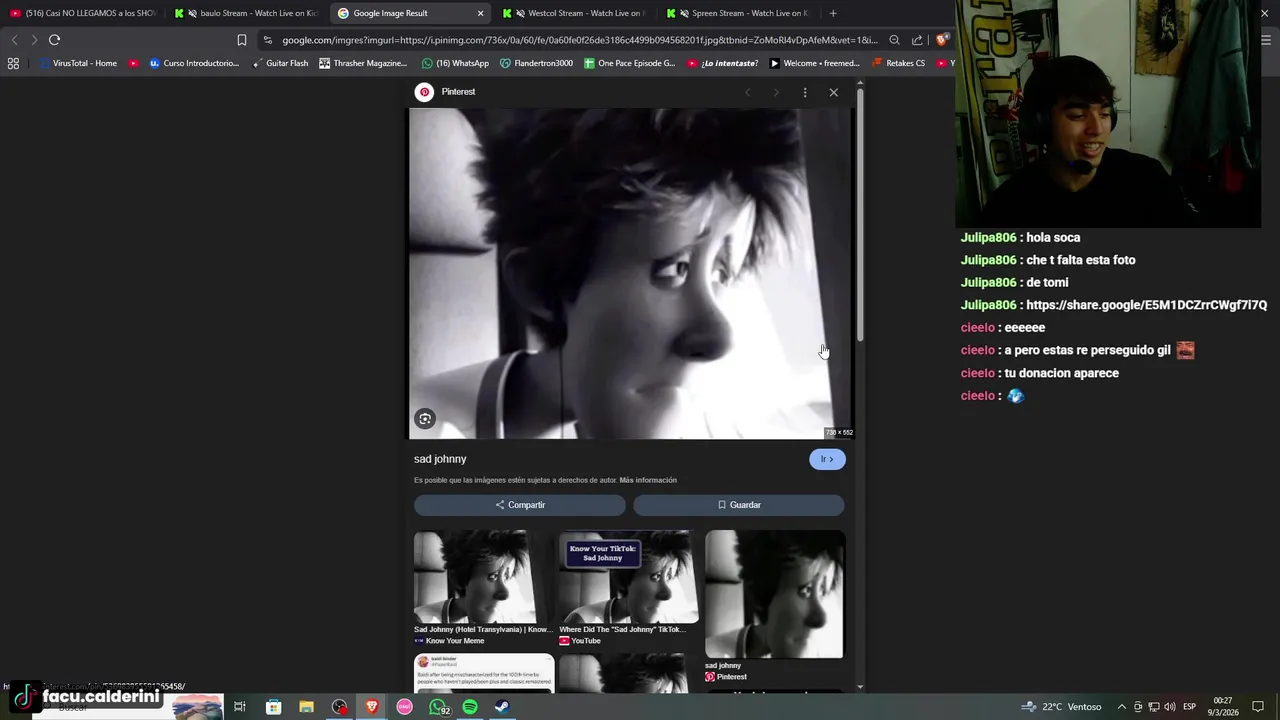Open the Guitar Flash bookmark
The height and width of the screenshot is (720, 1280).
(x=280, y=63)
